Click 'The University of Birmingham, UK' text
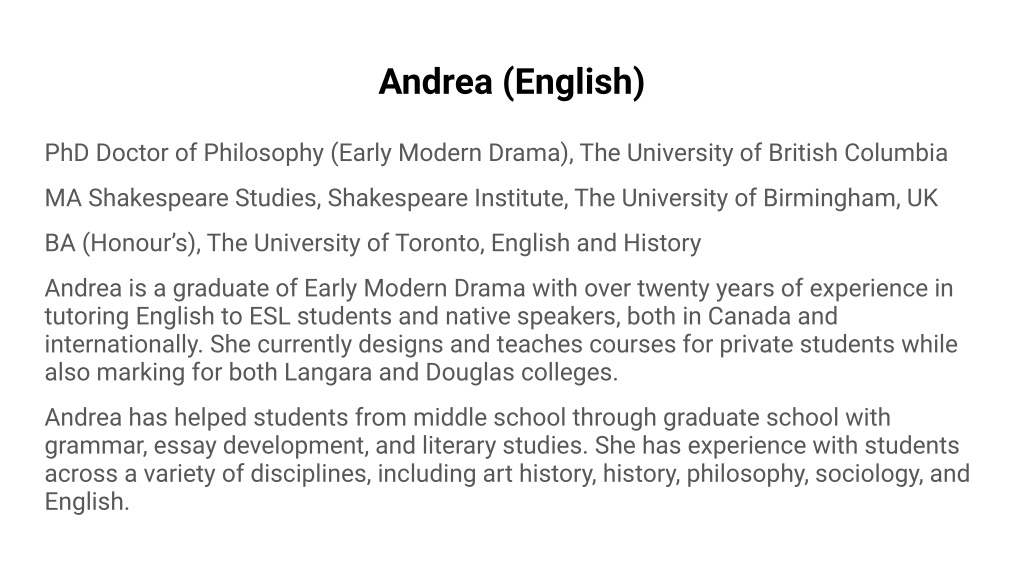The height and width of the screenshot is (576, 1024). click(756, 198)
